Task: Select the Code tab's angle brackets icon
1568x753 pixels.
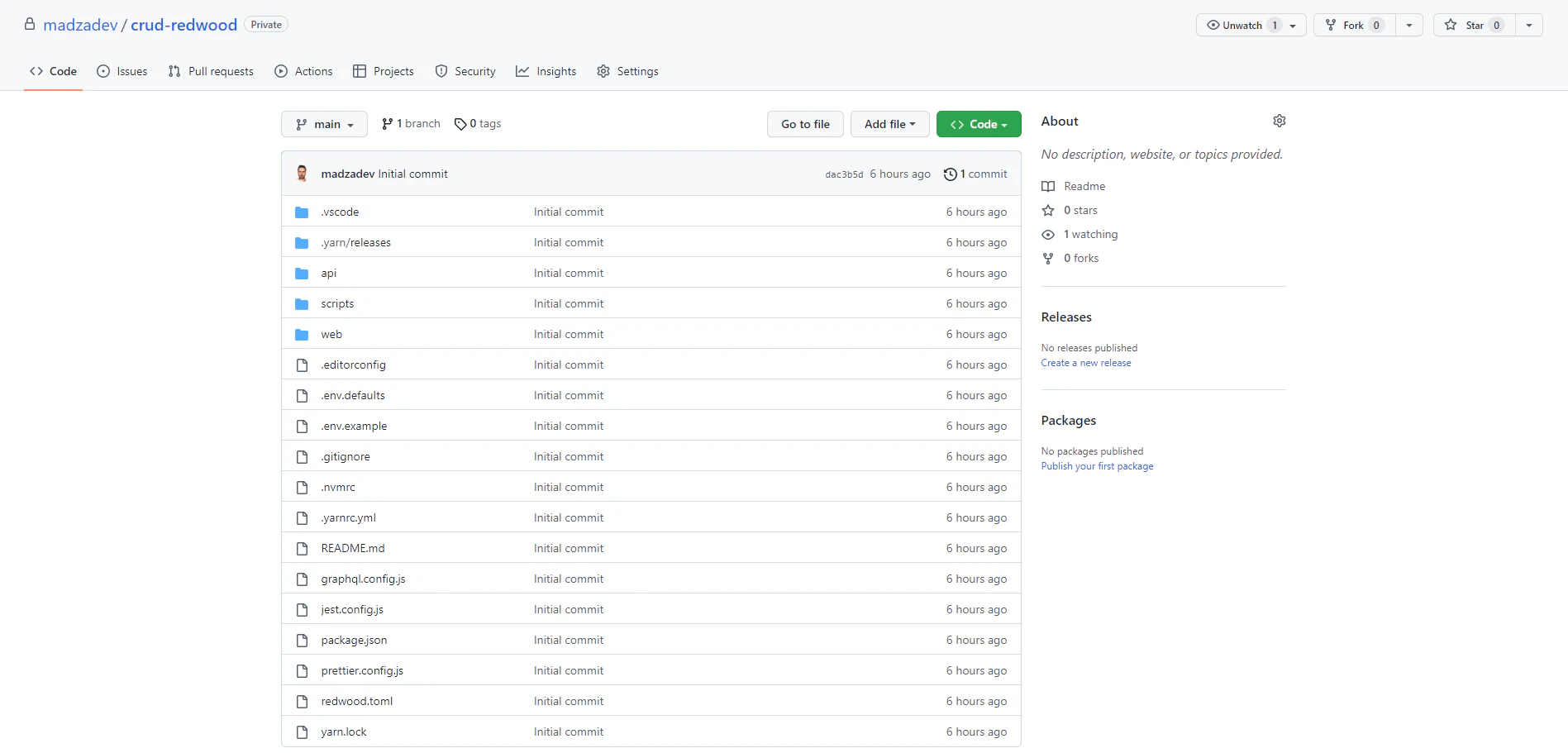Action: 35,71
